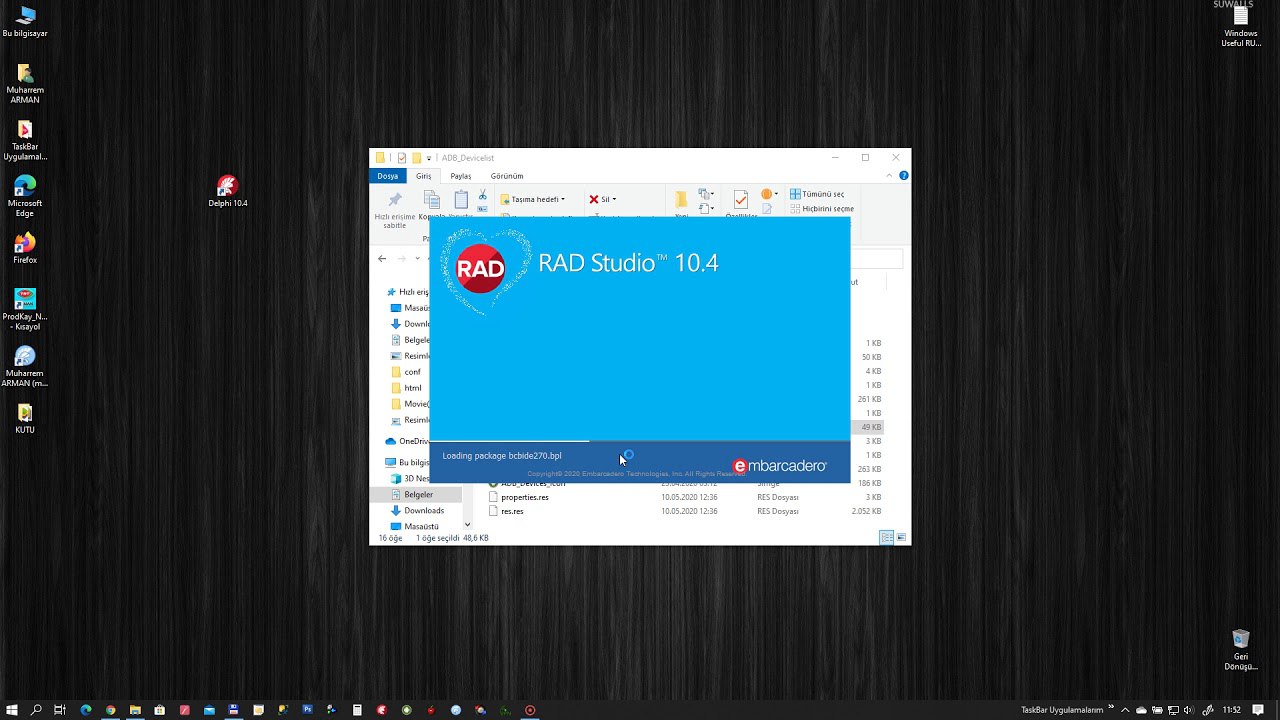Viewport: 1280px width, 720px height.
Task: Click the Kes scissors icon
Action: click(x=482, y=195)
